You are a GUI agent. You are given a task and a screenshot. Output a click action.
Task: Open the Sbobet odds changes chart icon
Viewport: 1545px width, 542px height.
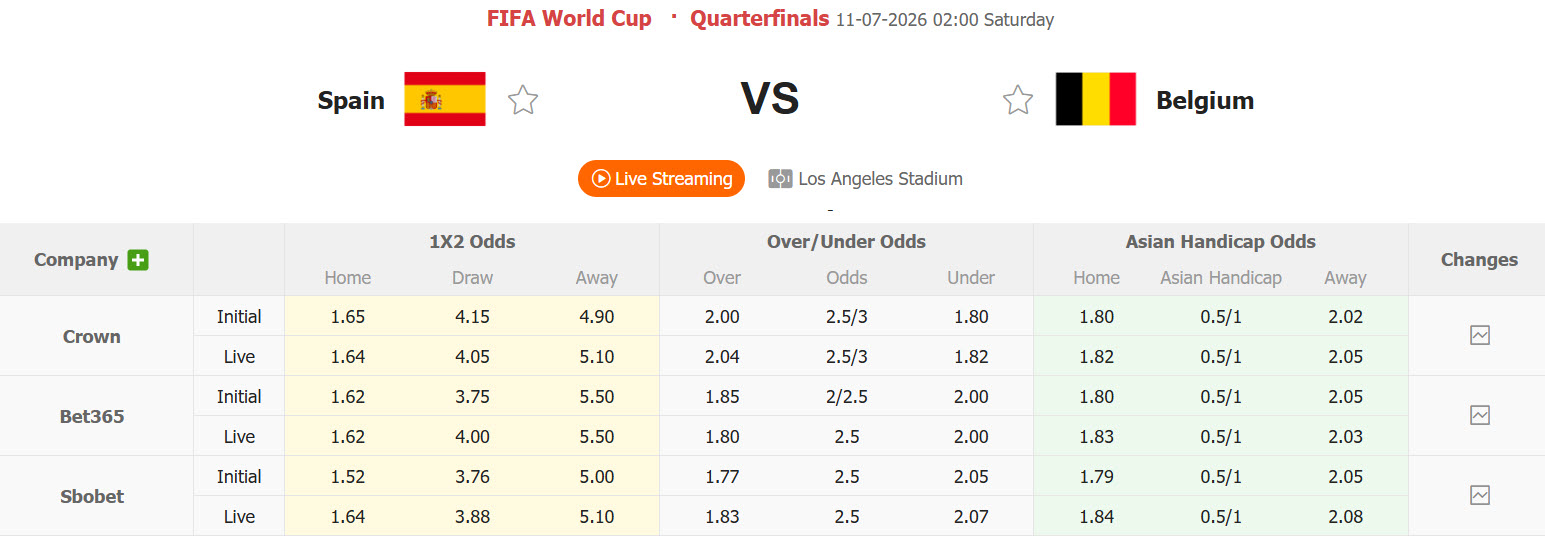(x=1480, y=496)
